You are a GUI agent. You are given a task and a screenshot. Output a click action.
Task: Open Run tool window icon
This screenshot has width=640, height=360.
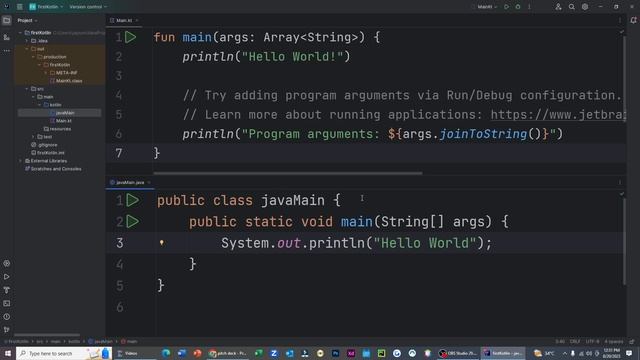point(7,277)
